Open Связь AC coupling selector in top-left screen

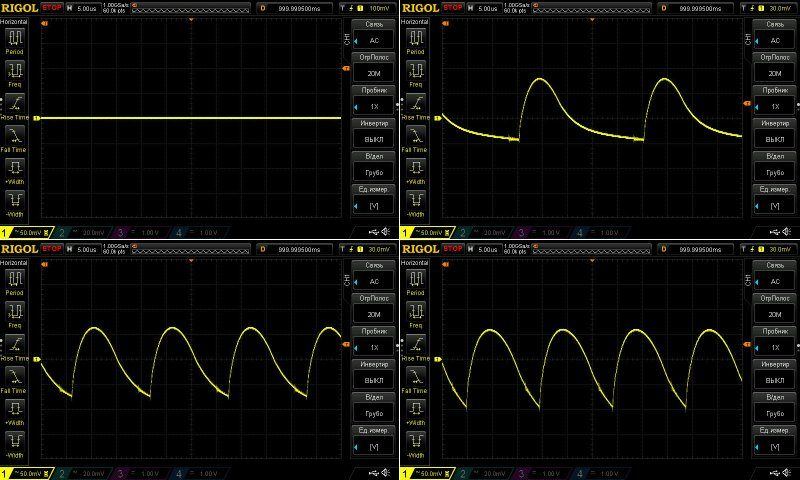(374, 34)
